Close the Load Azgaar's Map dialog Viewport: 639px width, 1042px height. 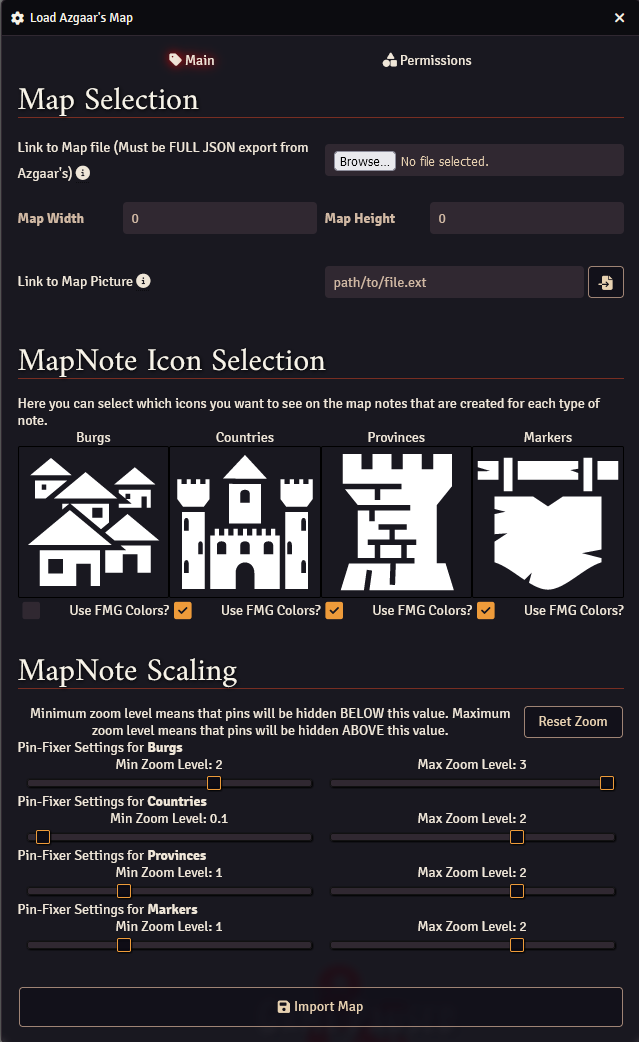point(619,18)
